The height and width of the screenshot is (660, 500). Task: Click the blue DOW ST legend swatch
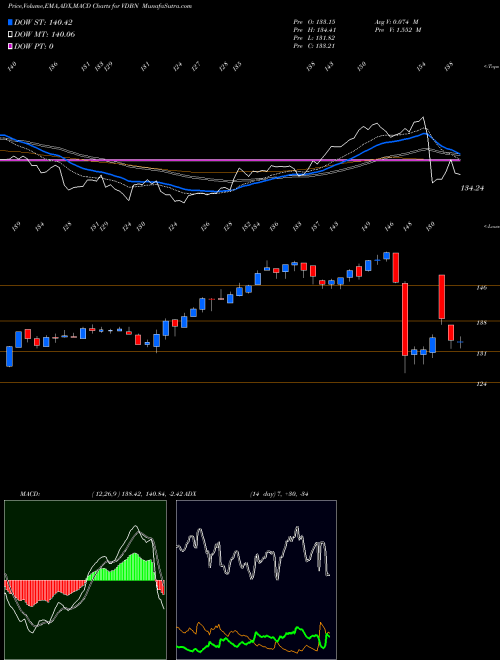[10, 22]
